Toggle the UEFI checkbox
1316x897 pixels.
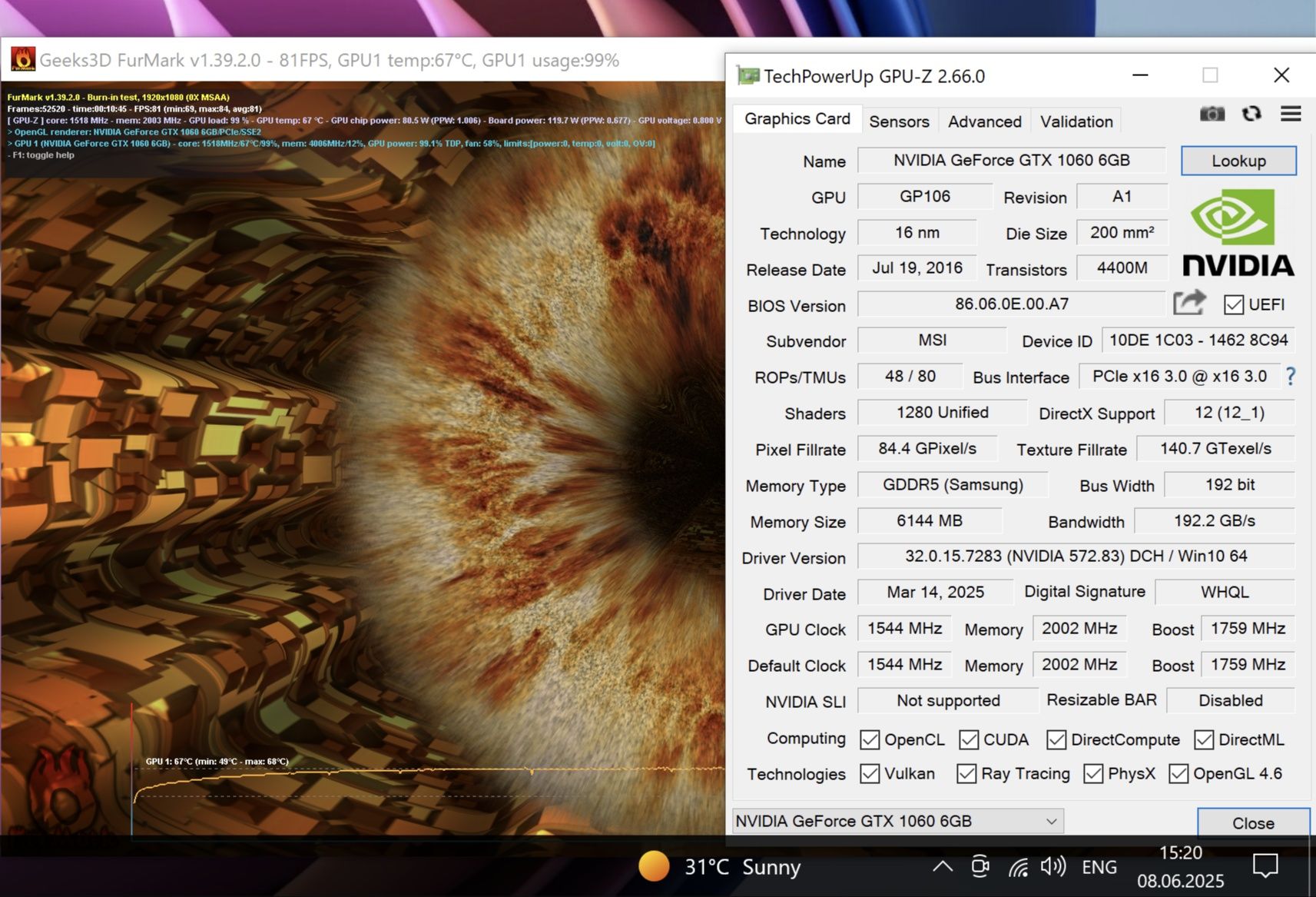[1234, 304]
